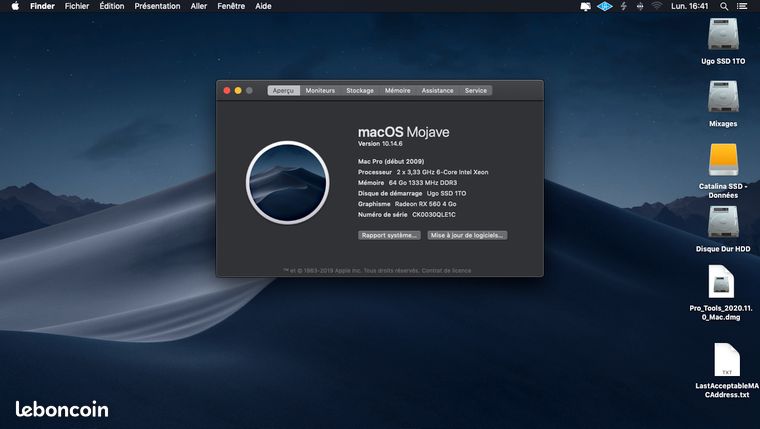Switch to the Assistance tab
Screen dimensions: 760x429
click(437, 91)
